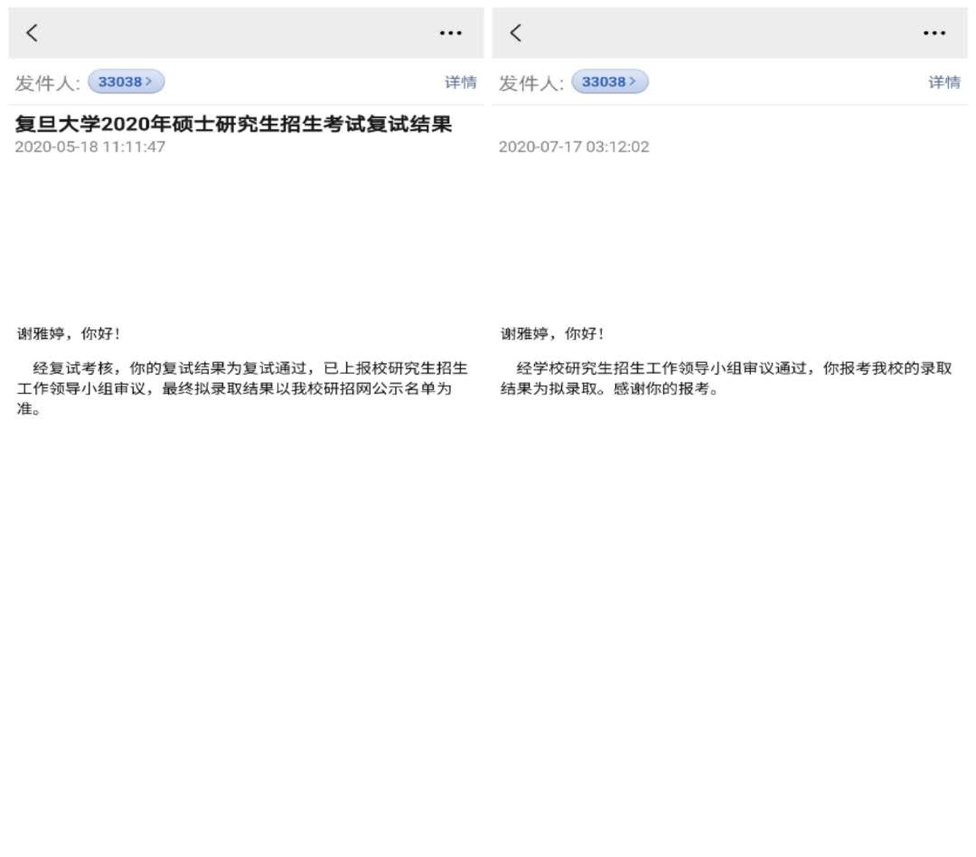Open more options in the right email header
976x857 pixels.
[x=934, y=33]
